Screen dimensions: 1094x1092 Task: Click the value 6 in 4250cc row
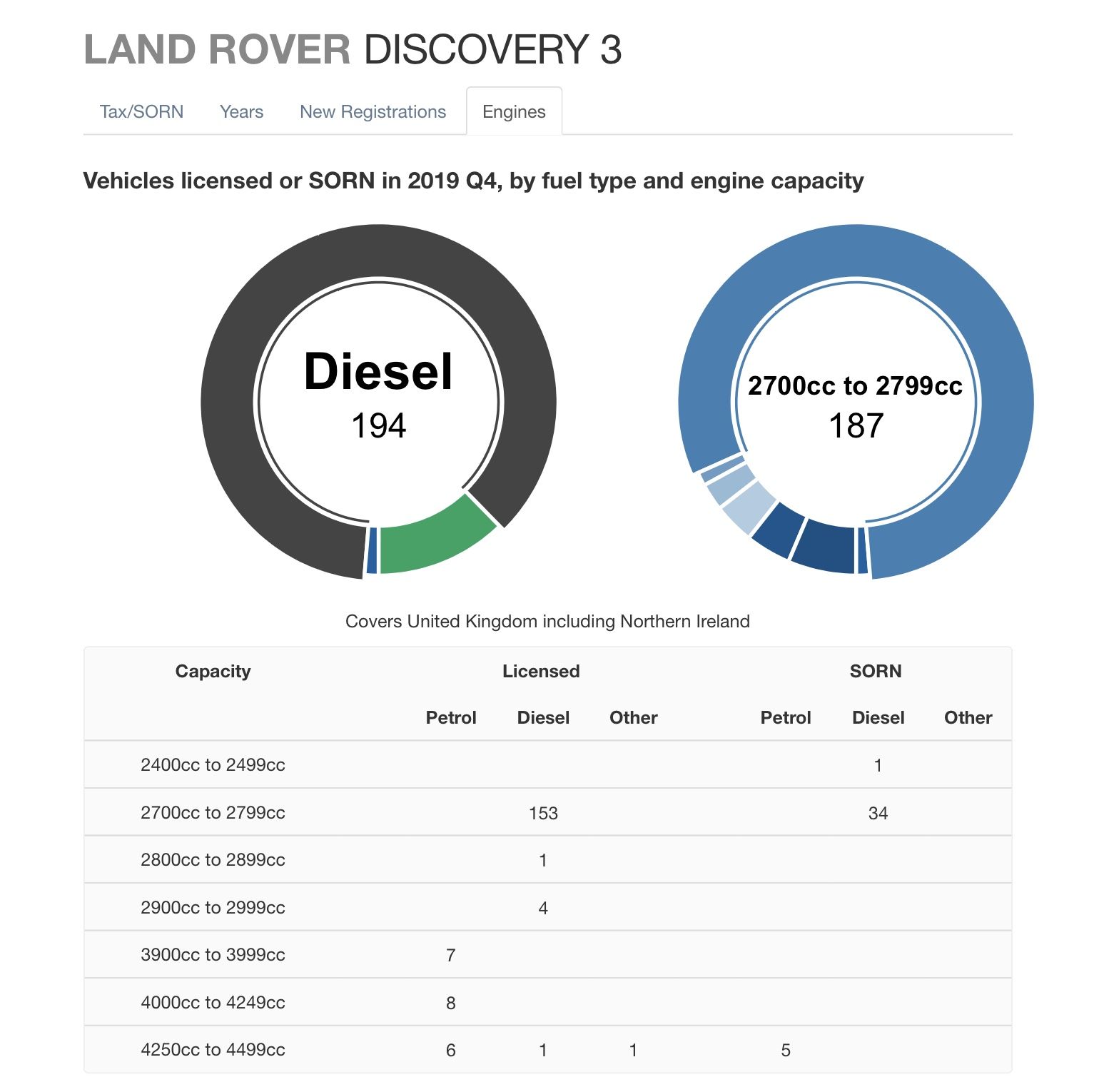pos(450,1051)
